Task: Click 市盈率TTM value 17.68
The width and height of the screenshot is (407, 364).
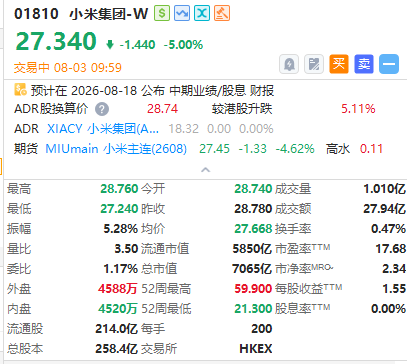Action: [391, 249]
